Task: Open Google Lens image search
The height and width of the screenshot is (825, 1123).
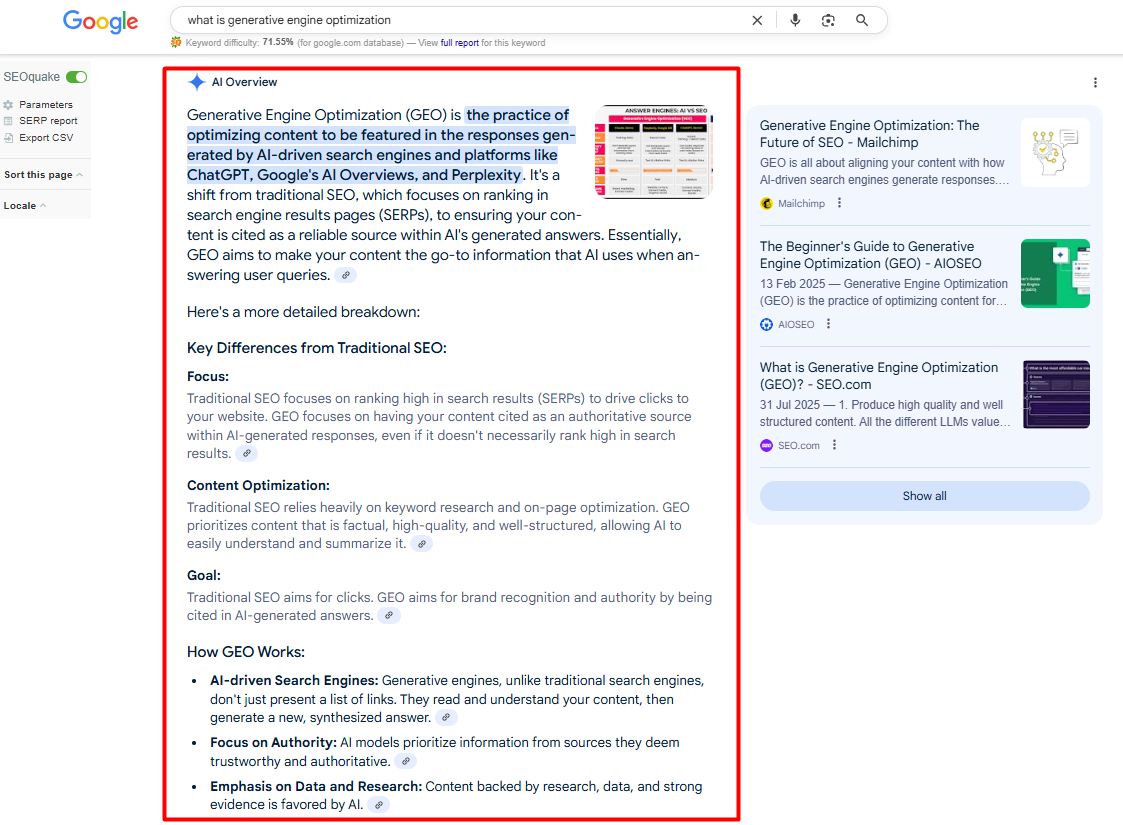Action: 828,20
